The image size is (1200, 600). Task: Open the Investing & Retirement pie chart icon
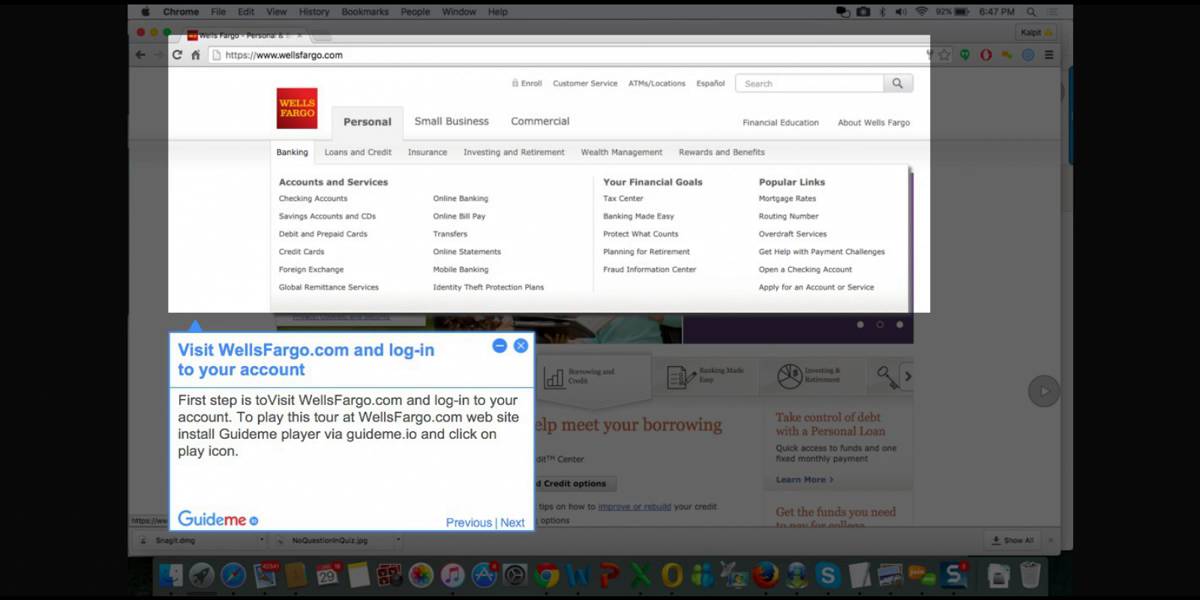click(x=790, y=376)
